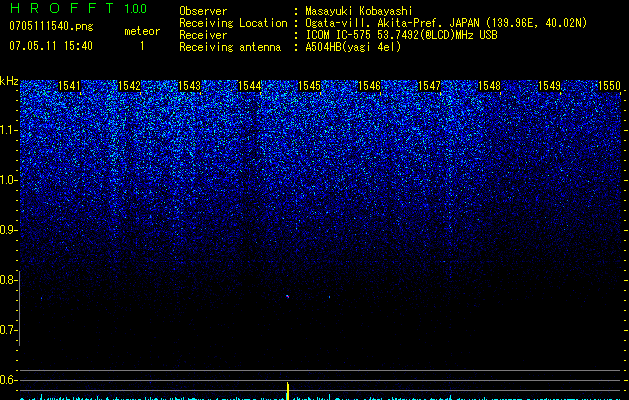629x400 pixels.
Task: Click the meteor count value 1
Action: click(x=142, y=46)
